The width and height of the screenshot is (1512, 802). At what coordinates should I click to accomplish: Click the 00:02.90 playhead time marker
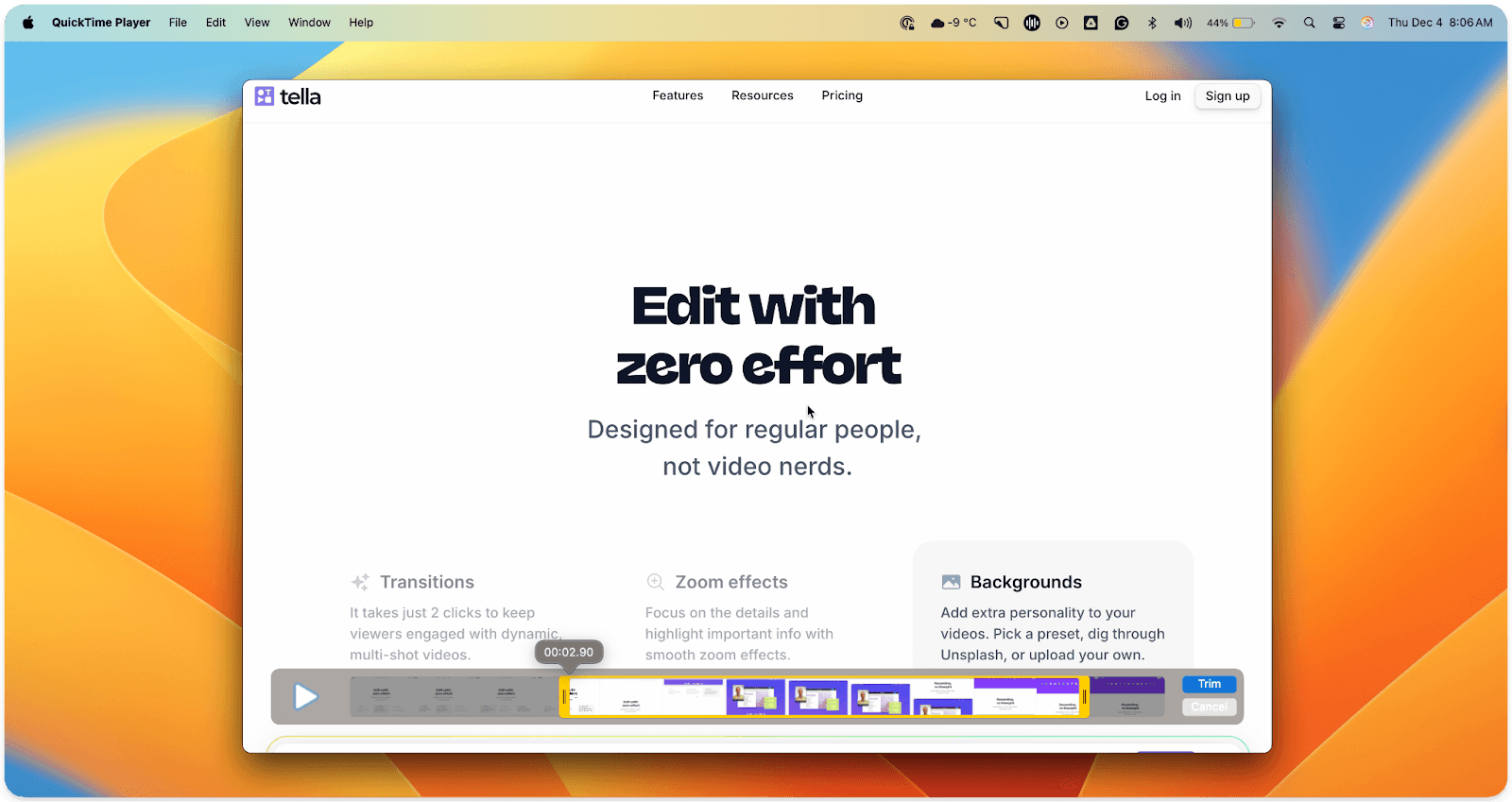click(x=569, y=652)
